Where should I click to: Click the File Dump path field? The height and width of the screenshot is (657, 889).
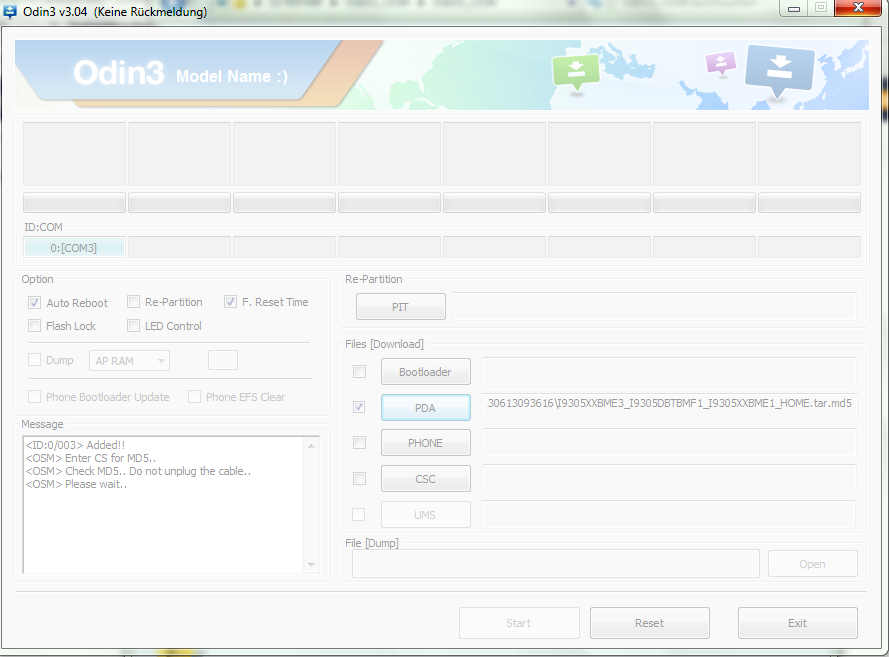point(556,564)
